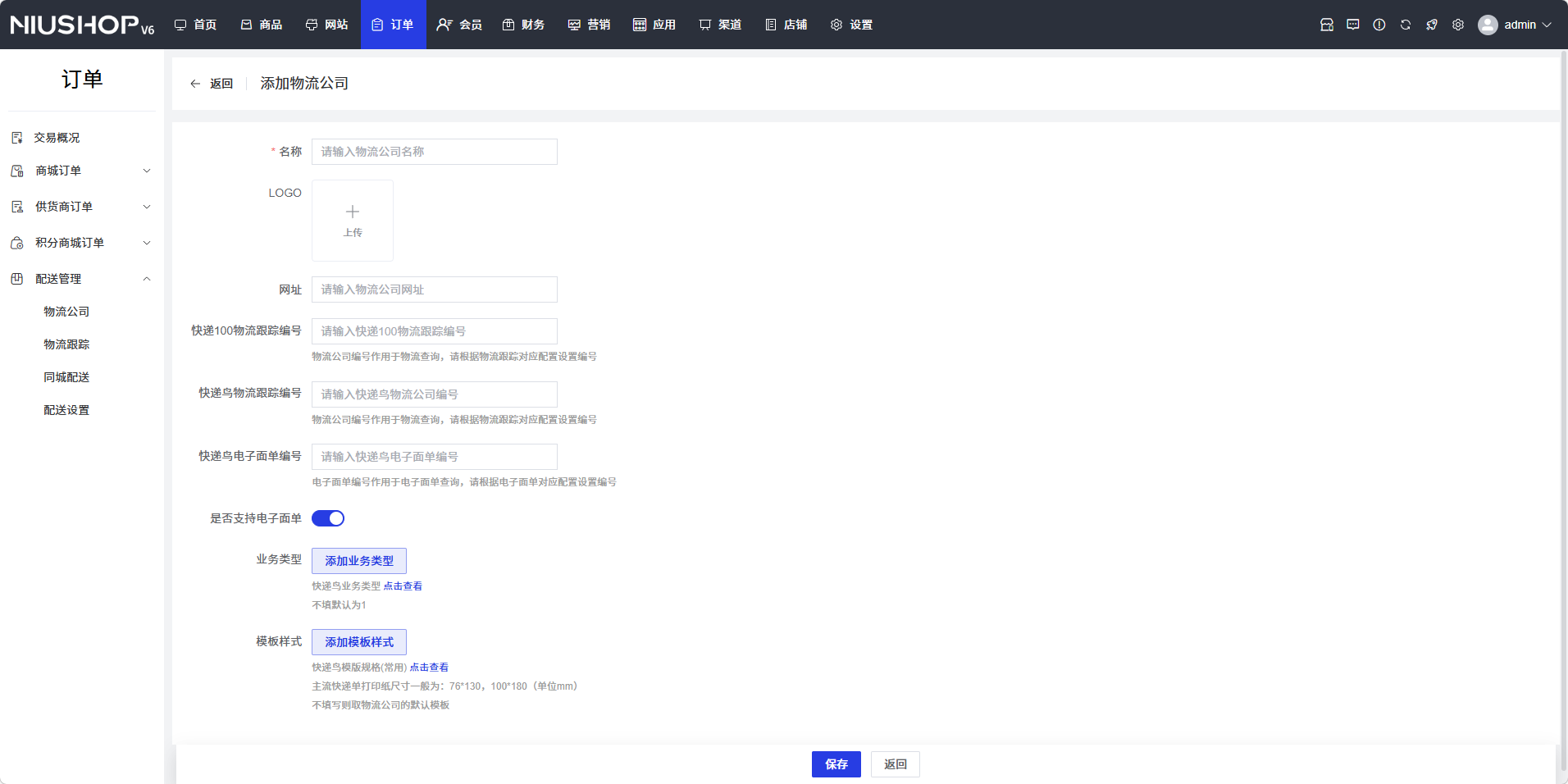Click the back arrow next to 返回
Screen dimensions: 1568x784
click(x=195, y=84)
